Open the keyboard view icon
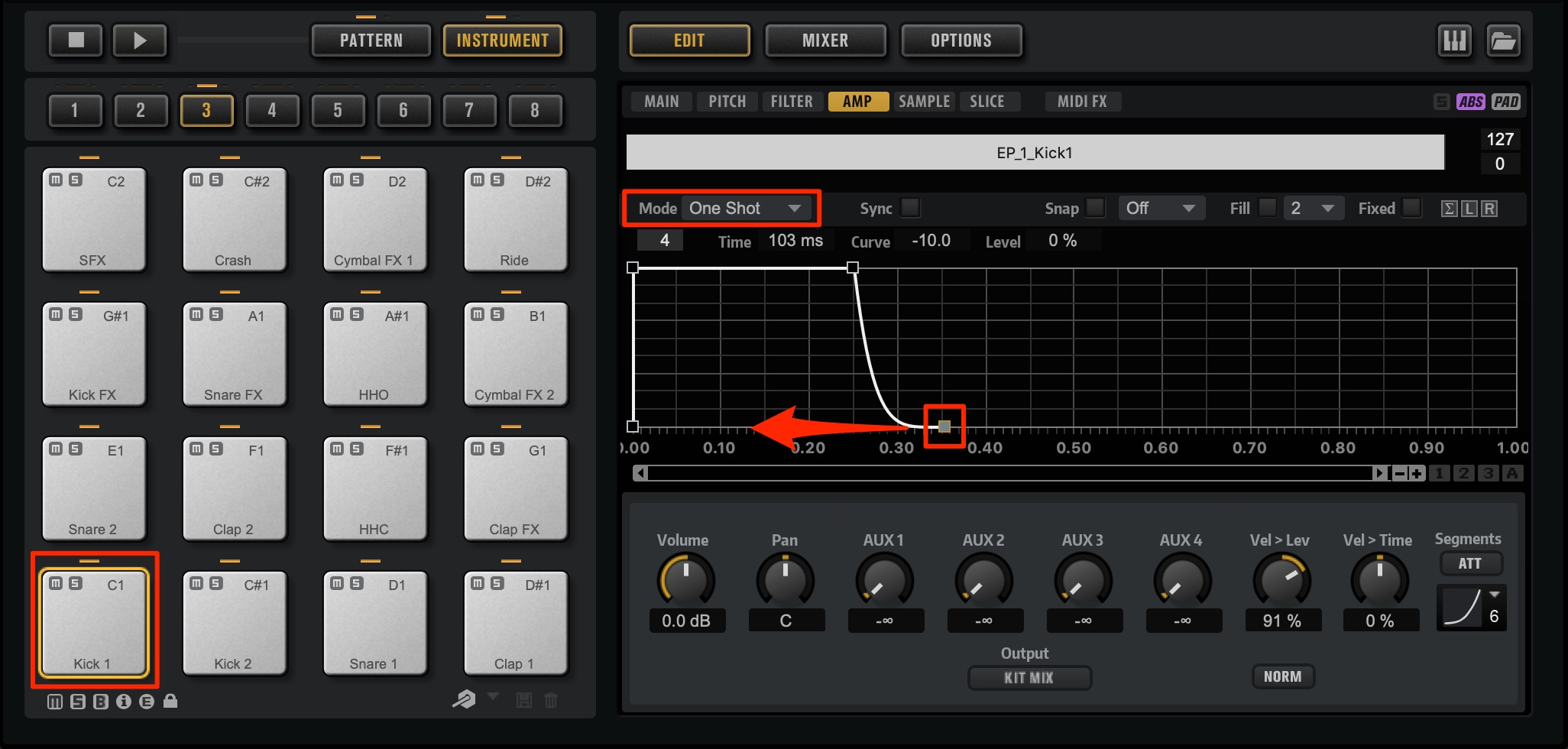The width and height of the screenshot is (1568, 749). [1455, 41]
